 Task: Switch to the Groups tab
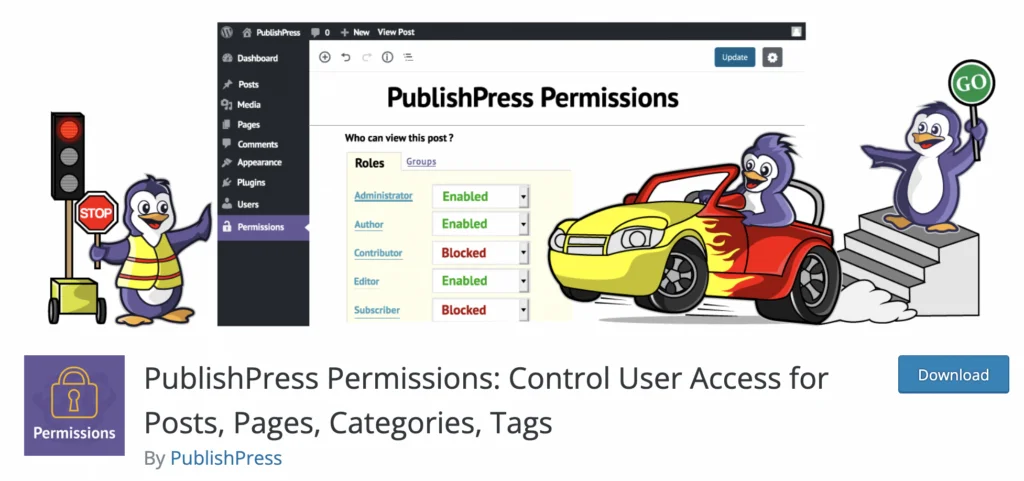tap(421, 161)
